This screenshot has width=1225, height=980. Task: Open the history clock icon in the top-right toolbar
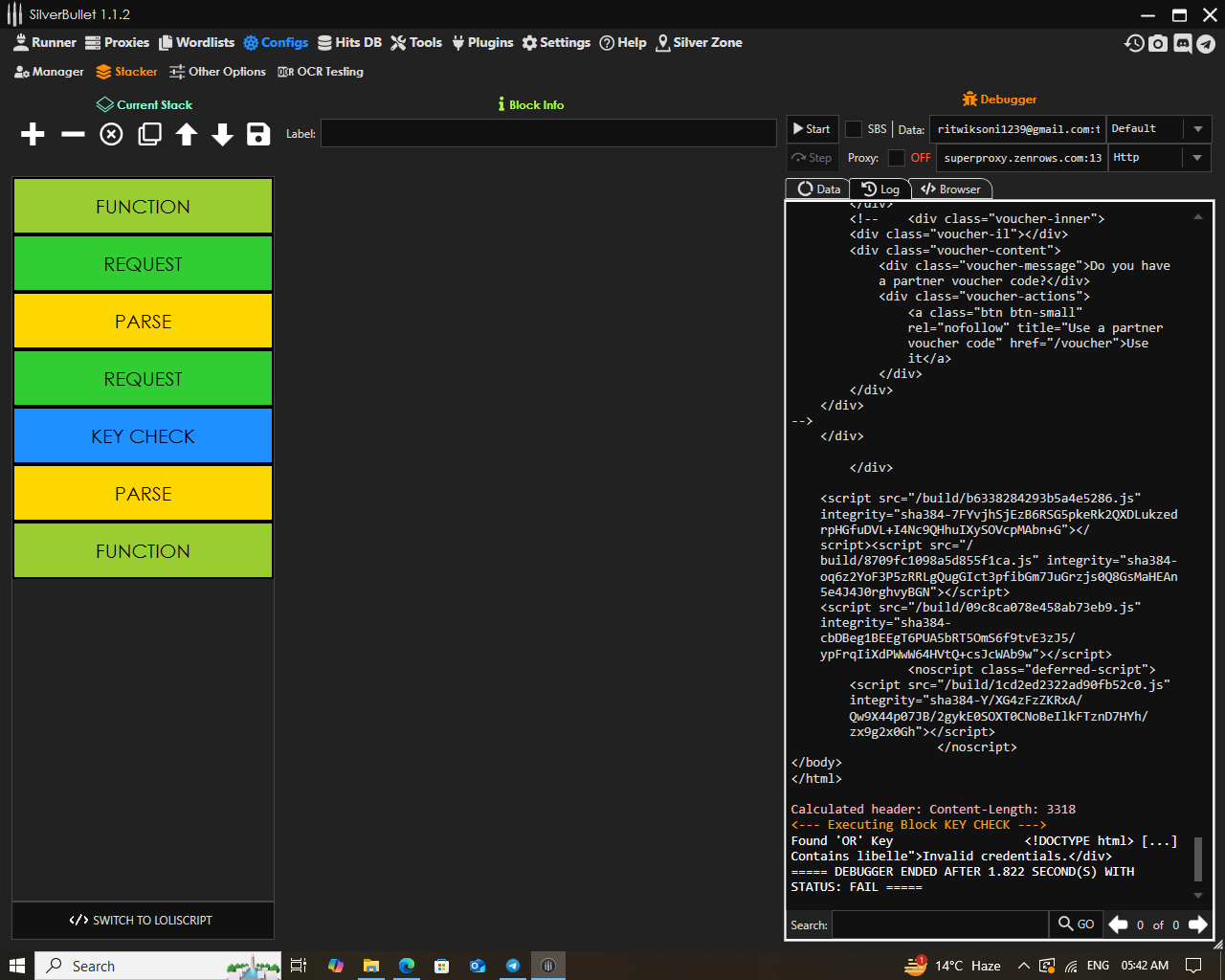tap(1134, 43)
